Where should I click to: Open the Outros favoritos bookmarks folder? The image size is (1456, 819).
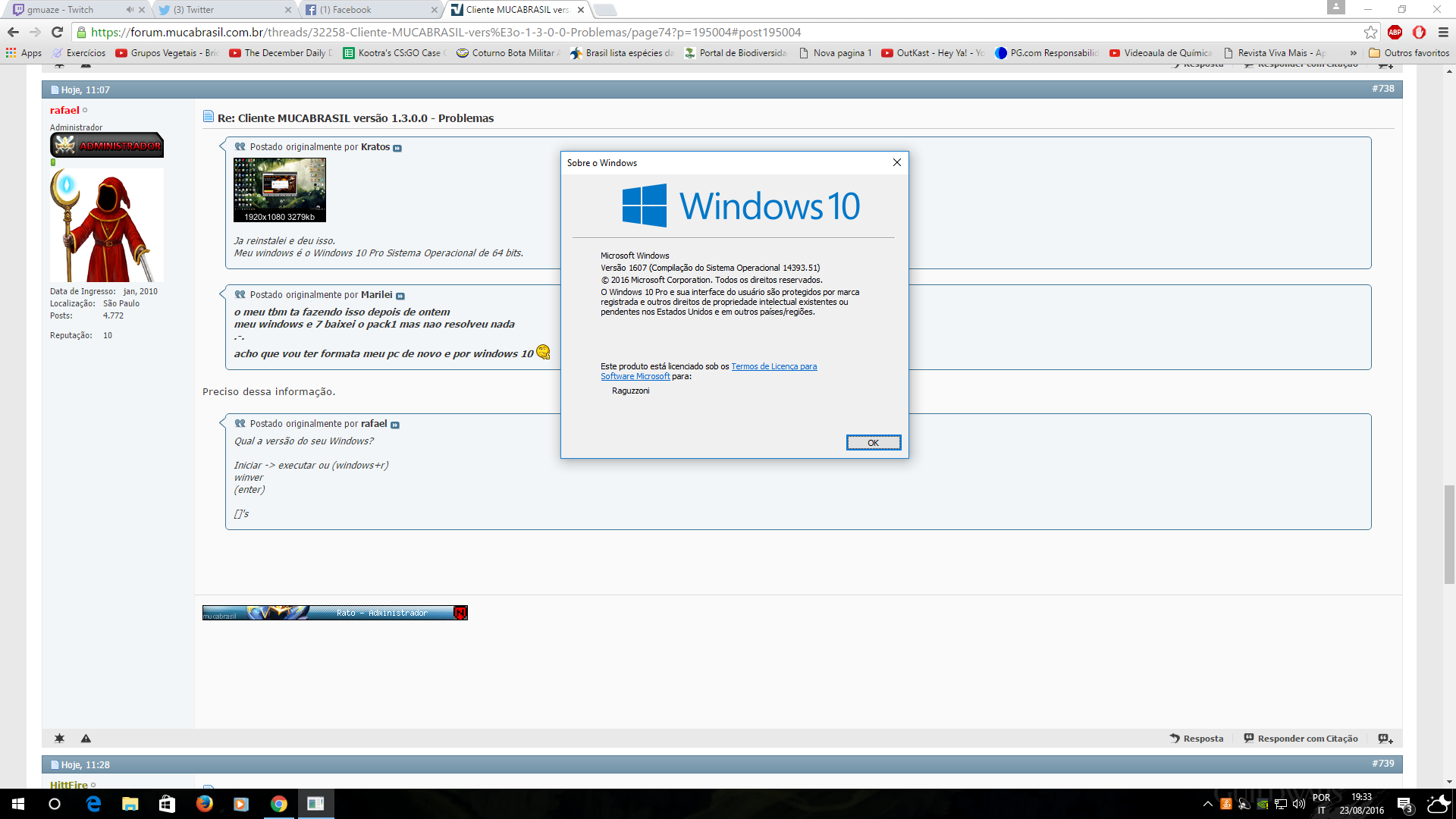(x=1409, y=53)
